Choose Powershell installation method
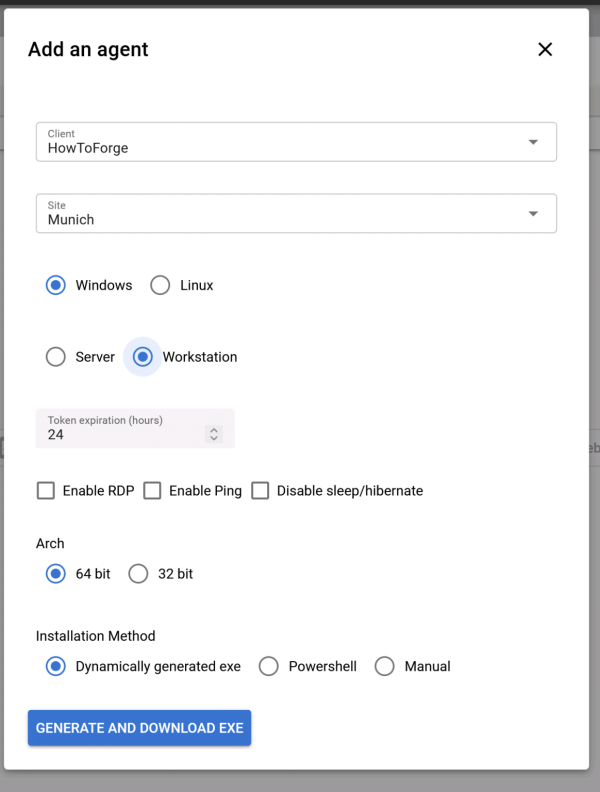This screenshot has height=792, width=600. click(x=268, y=666)
